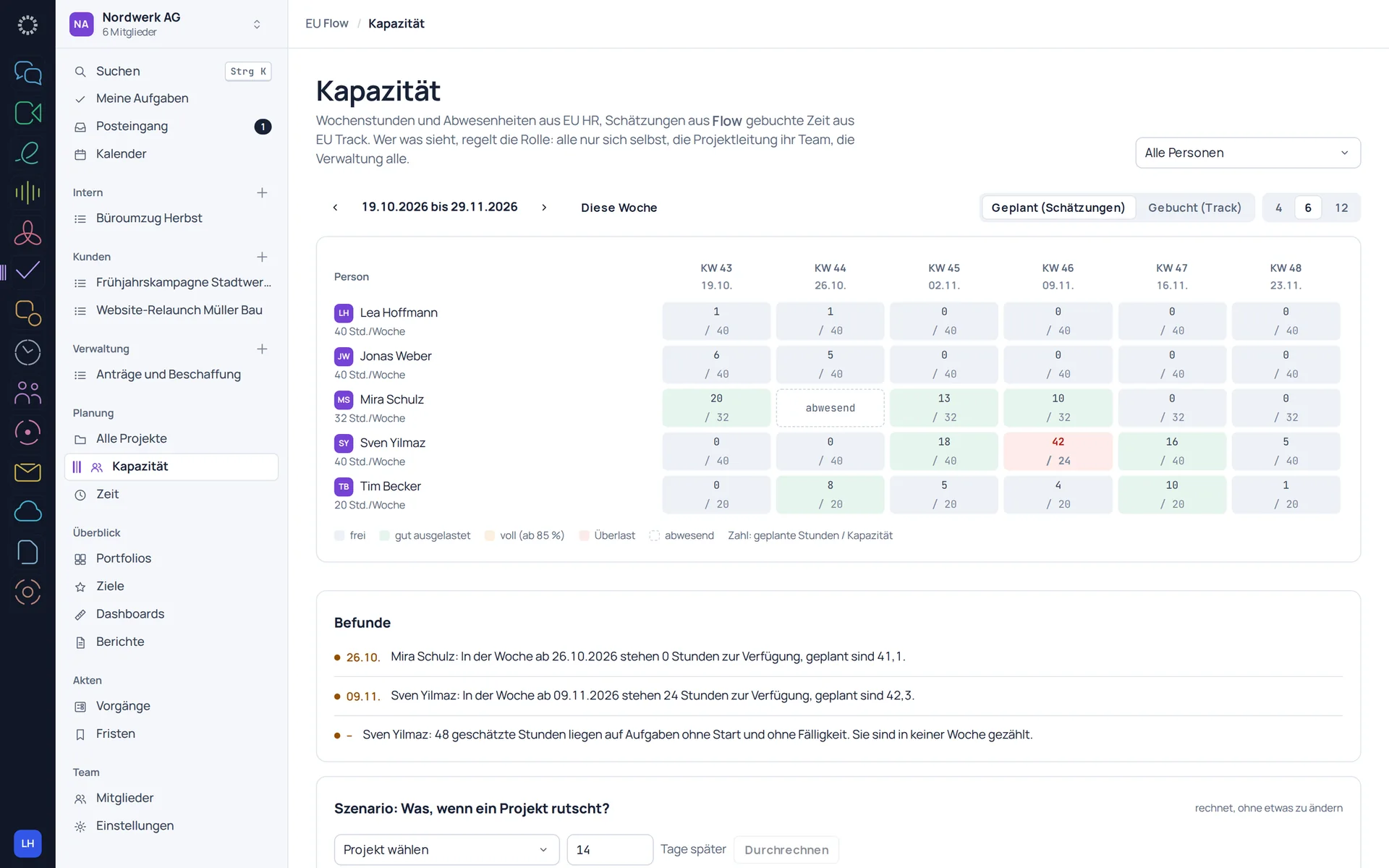Open Dashboards under Überblick

pyautogui.click(x=171, y=614)
